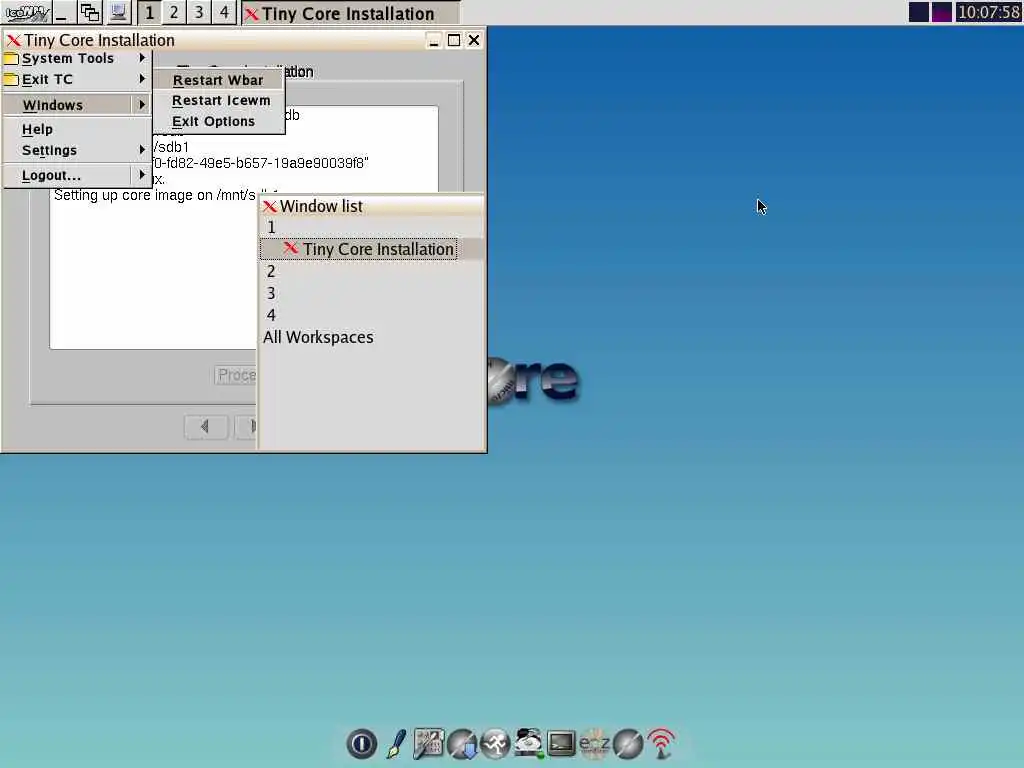
Task: Click the purple network monitor in the tray
Action: click(941, 12)
